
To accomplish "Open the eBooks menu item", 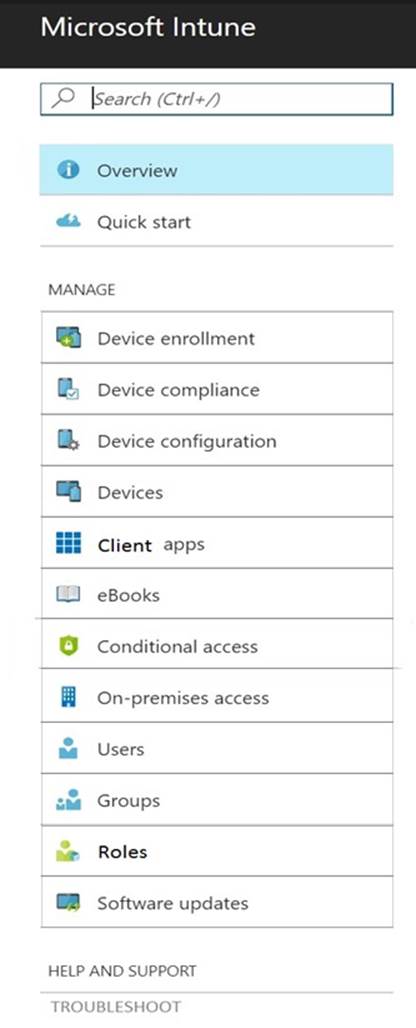I will [x=217, y=595].
